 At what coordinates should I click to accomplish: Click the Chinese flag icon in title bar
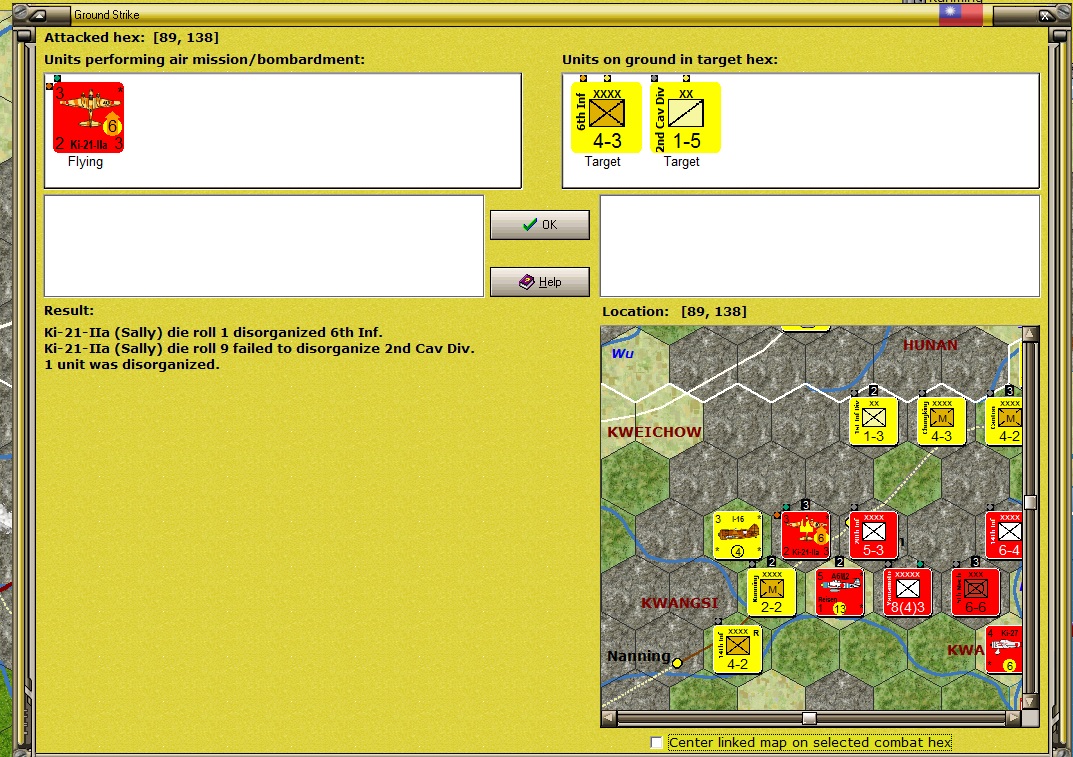click(960, 14)
